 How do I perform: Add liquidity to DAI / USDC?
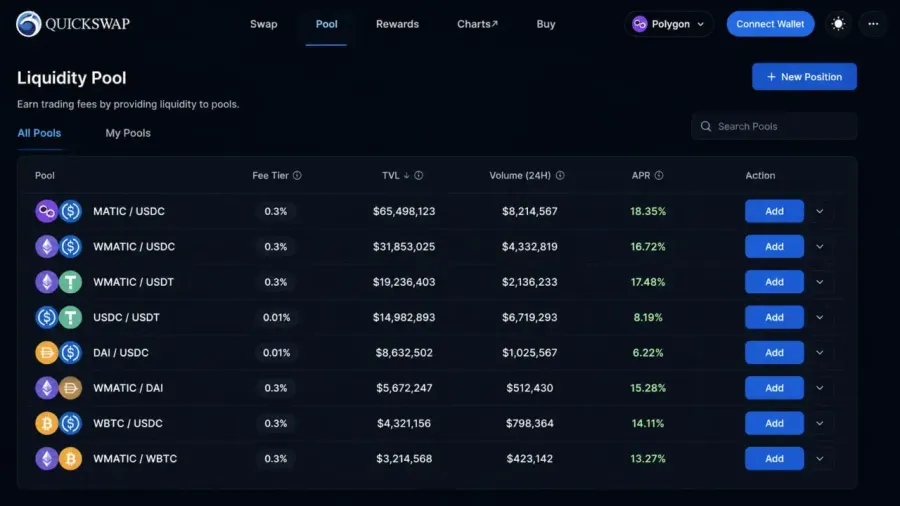(x=774, y=353)
